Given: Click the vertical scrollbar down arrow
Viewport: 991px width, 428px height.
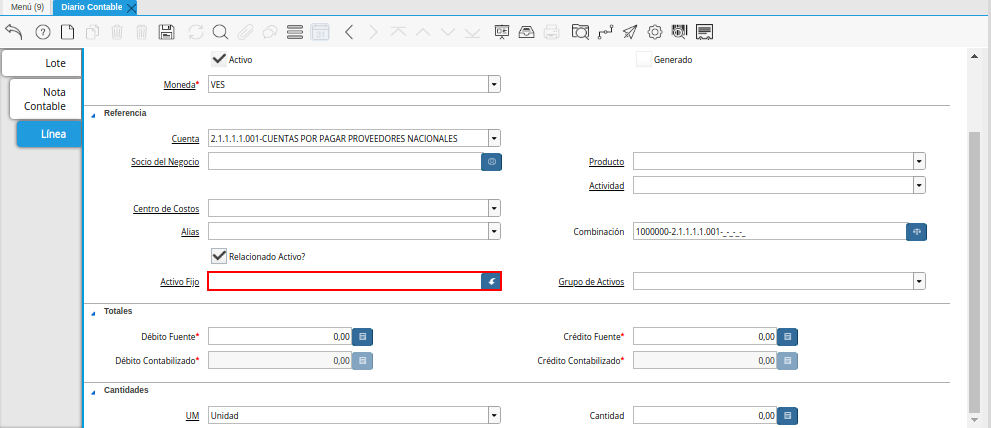Looking at the screenshot, I should tap(974, 420).
